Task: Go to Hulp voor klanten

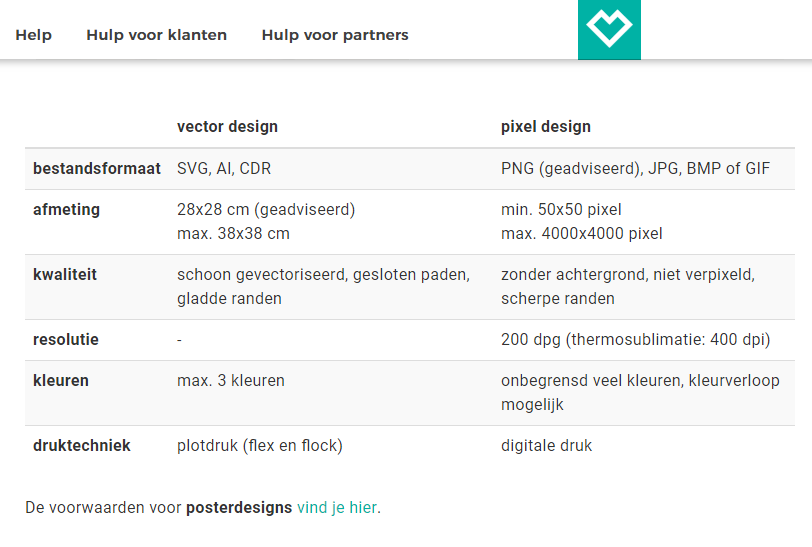Action: tap(156, 35)
